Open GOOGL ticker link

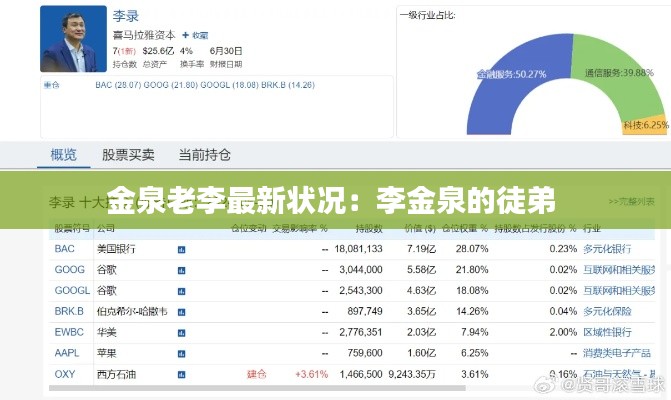click(72, 290)
